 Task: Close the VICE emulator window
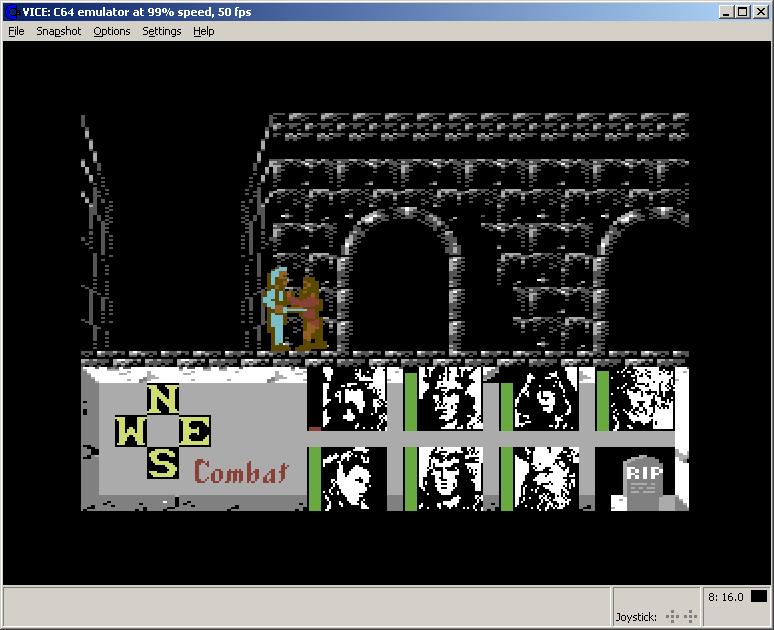[x=761, y=12]
